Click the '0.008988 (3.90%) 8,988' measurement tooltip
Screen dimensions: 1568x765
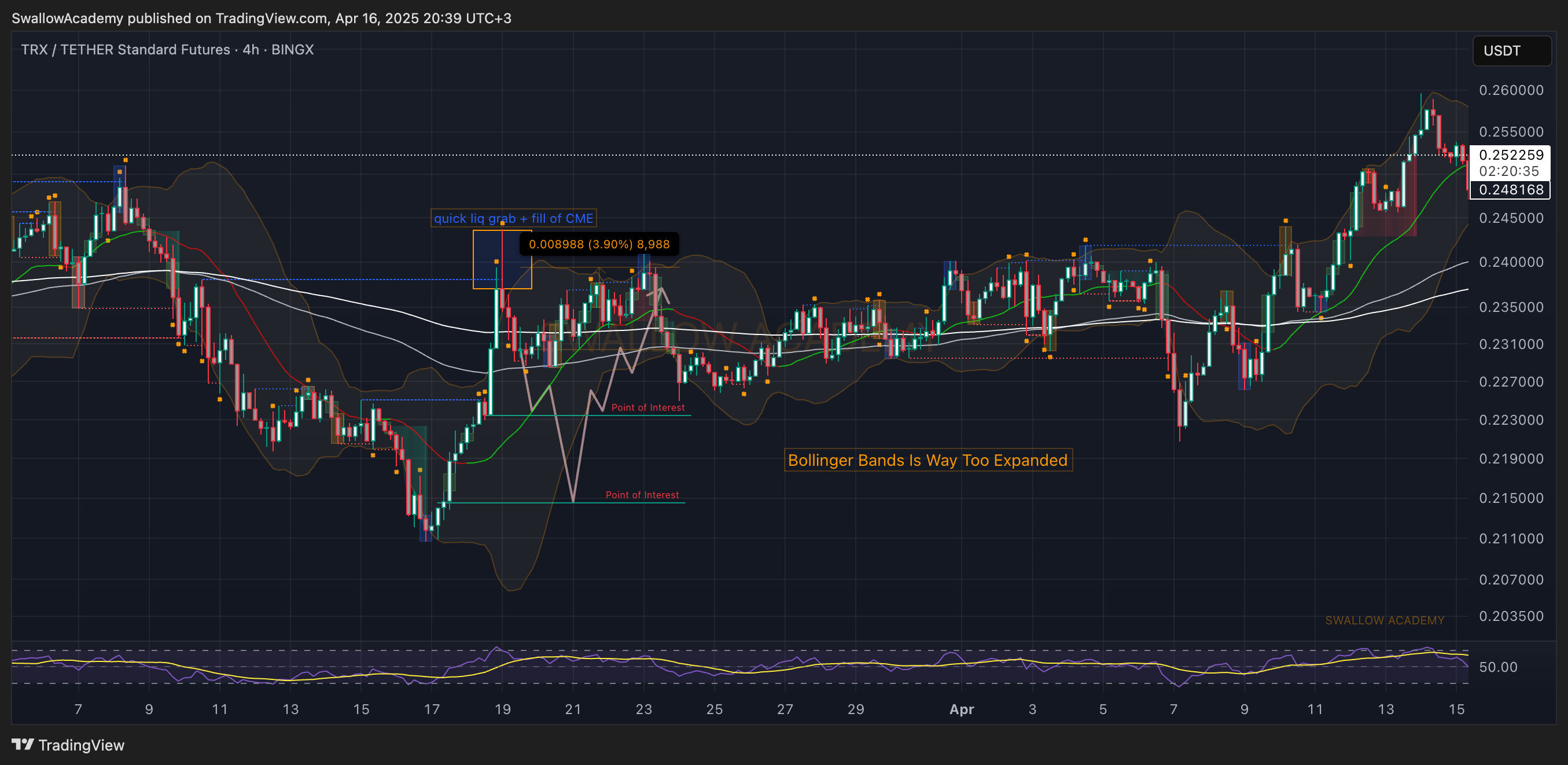[x=599, y=244]
